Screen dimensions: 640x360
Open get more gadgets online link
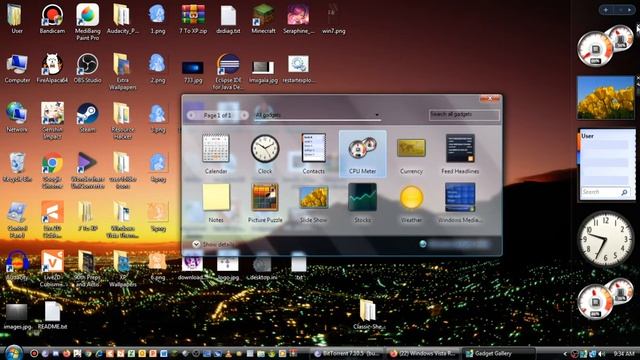pyautogui.click(x=454, y=244)
